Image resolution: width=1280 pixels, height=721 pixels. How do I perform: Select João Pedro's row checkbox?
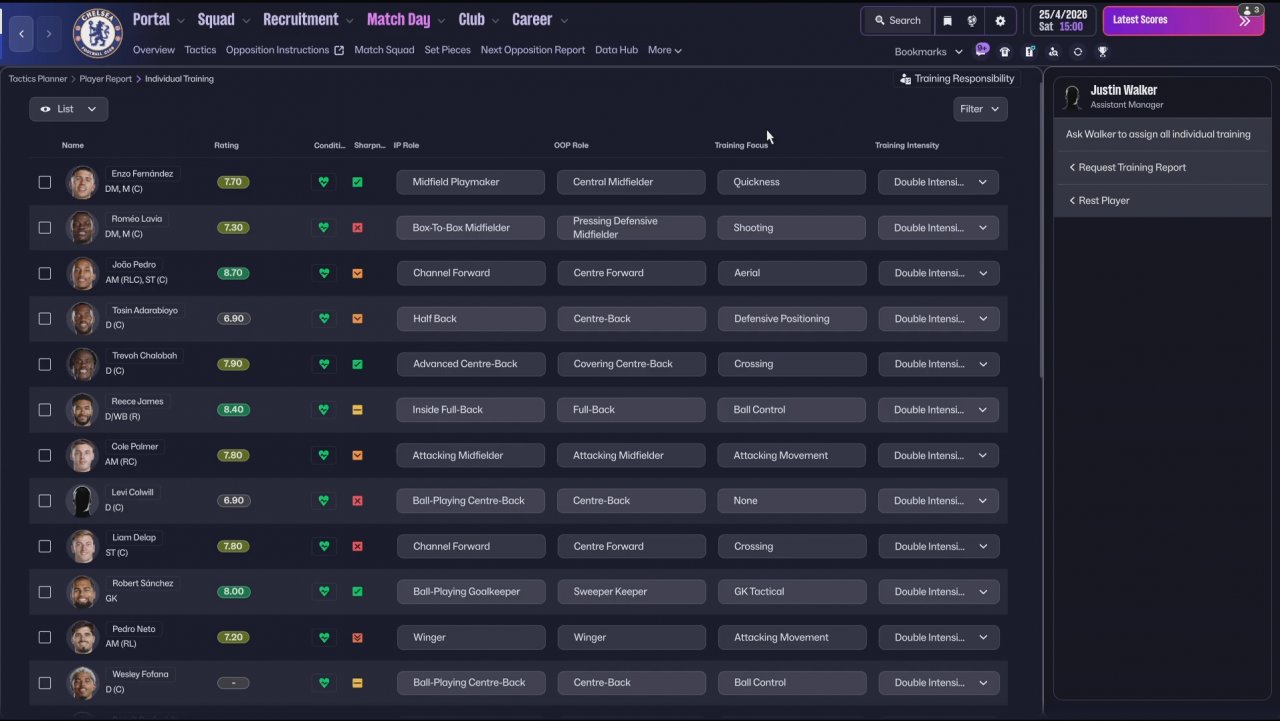tap(44, 273)
